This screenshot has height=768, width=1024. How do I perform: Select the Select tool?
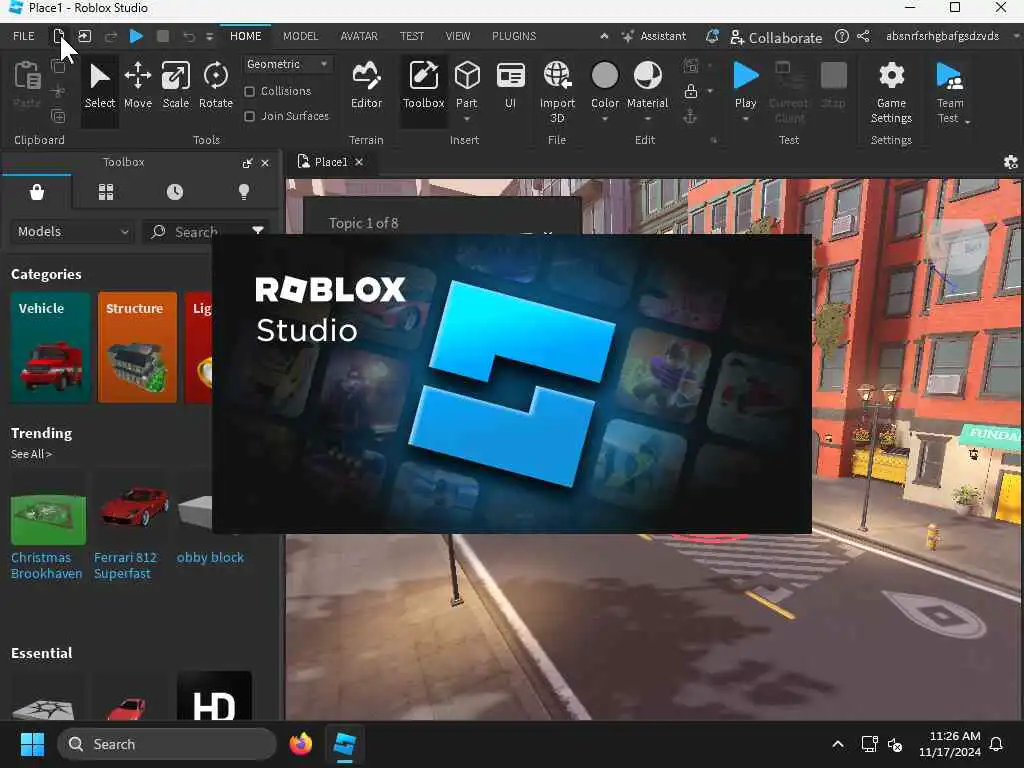click(x=99, y=87)
